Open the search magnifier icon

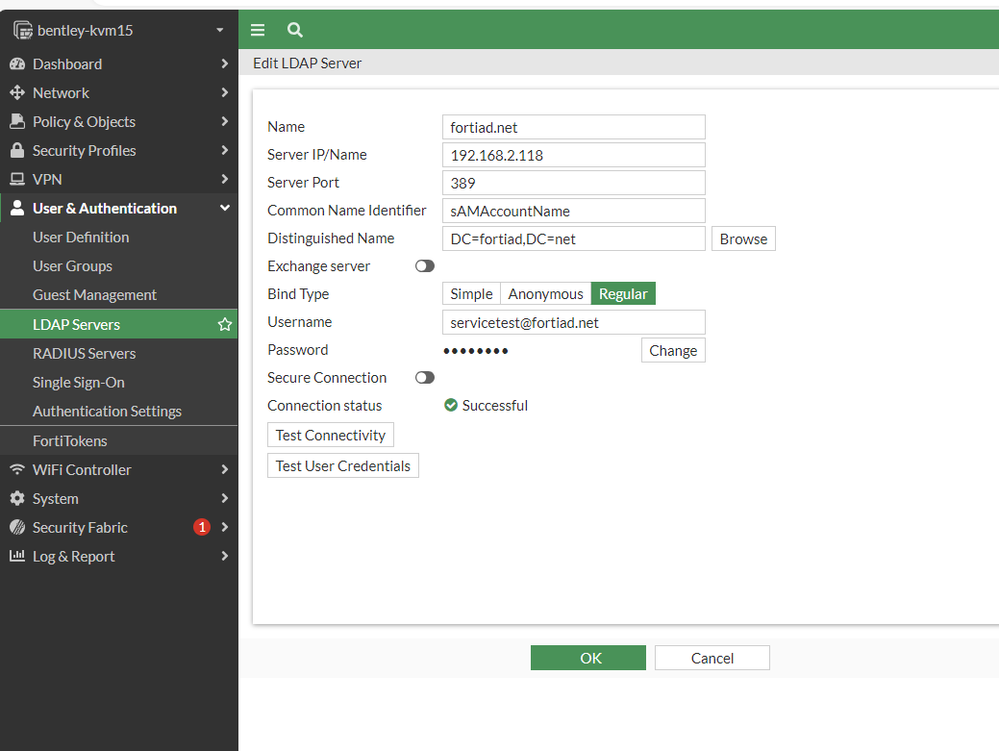coord(295,30)
